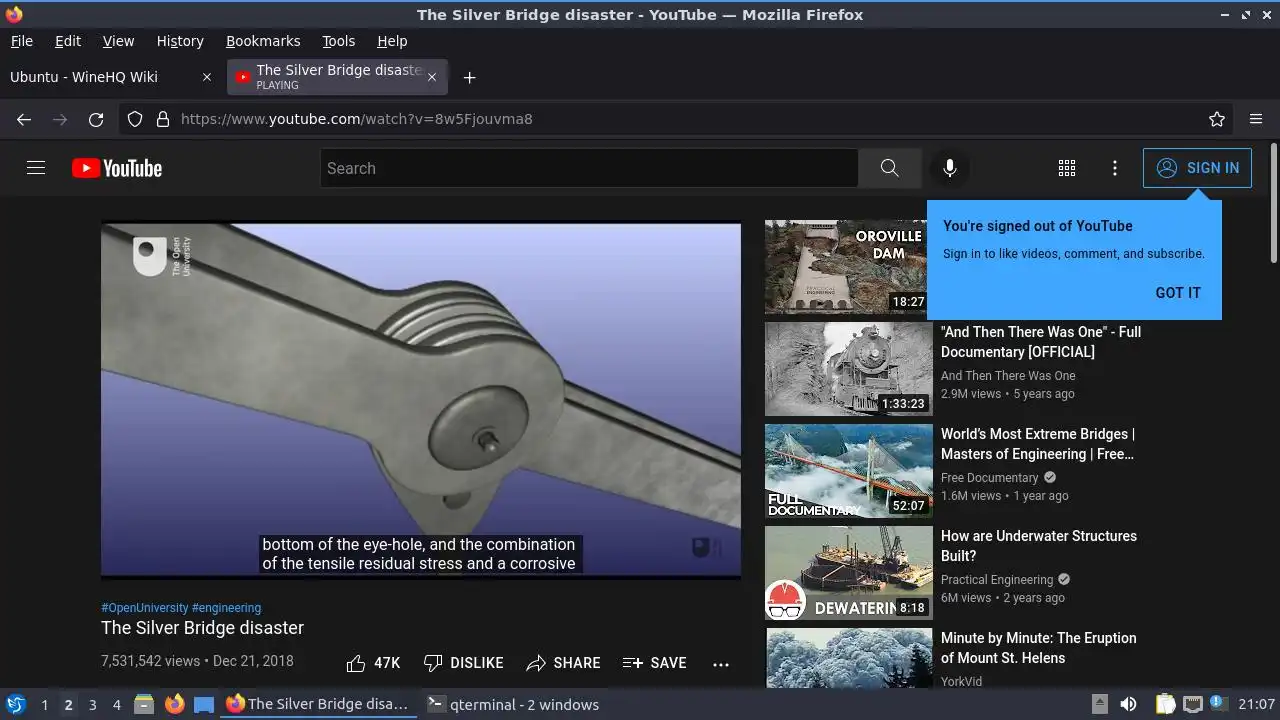Open tracking protection shield panel
The height and width of the screenshot is (720, 1280).
point(135,119)
